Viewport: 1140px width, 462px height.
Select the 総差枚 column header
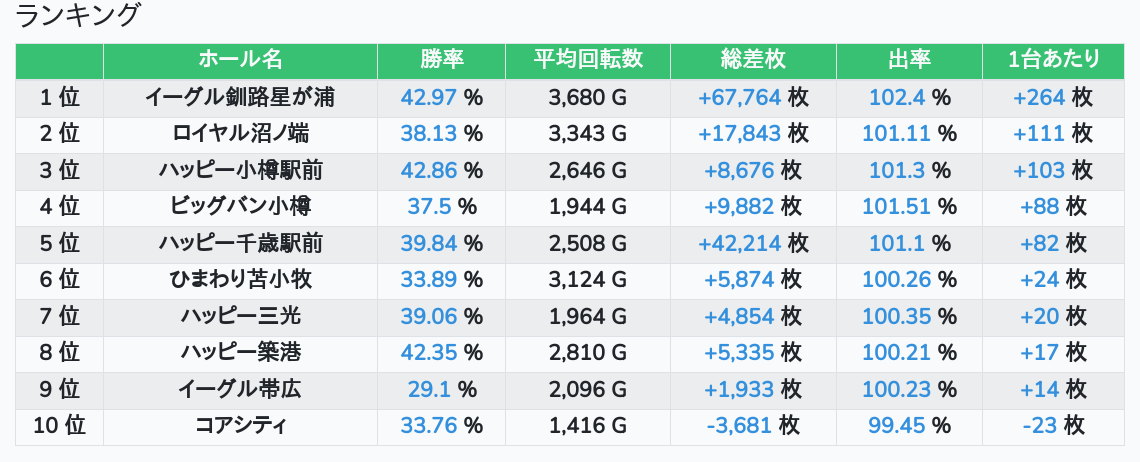753,60
